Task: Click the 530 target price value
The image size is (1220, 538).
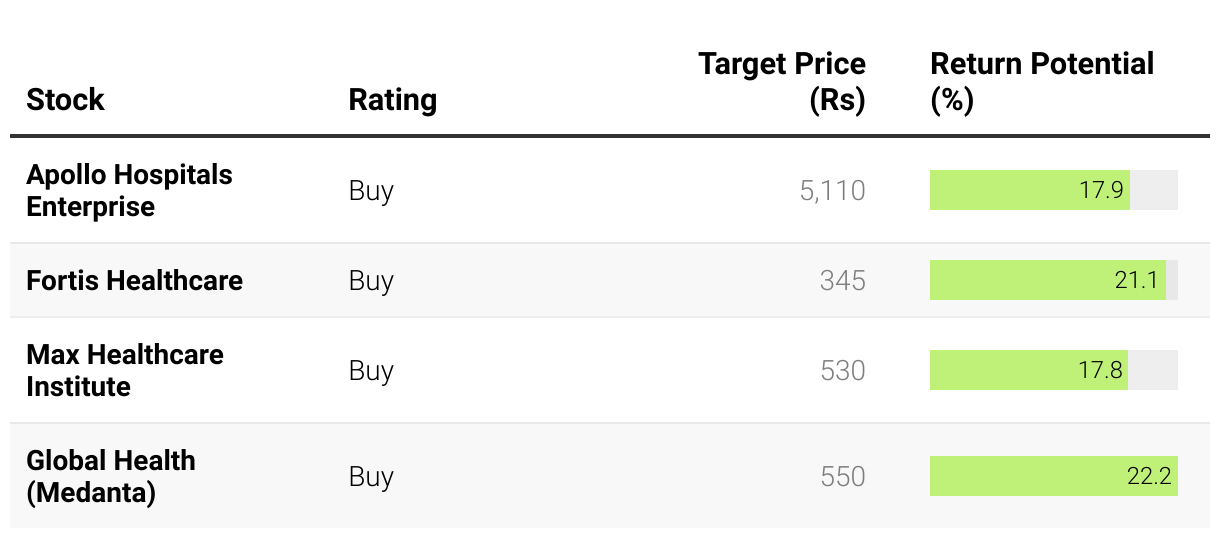Action: pos(843,370)
